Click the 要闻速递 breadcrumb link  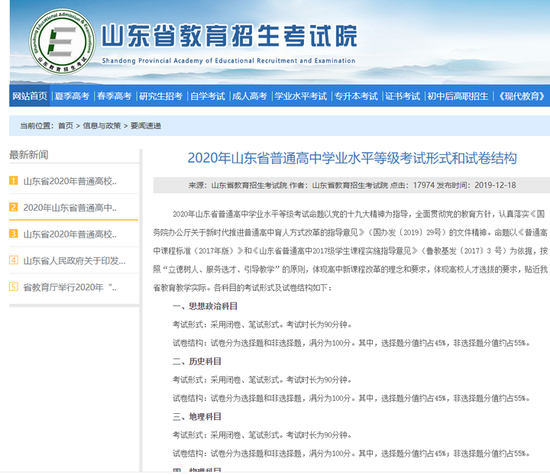pyautogui.click(x=146, y=126)
